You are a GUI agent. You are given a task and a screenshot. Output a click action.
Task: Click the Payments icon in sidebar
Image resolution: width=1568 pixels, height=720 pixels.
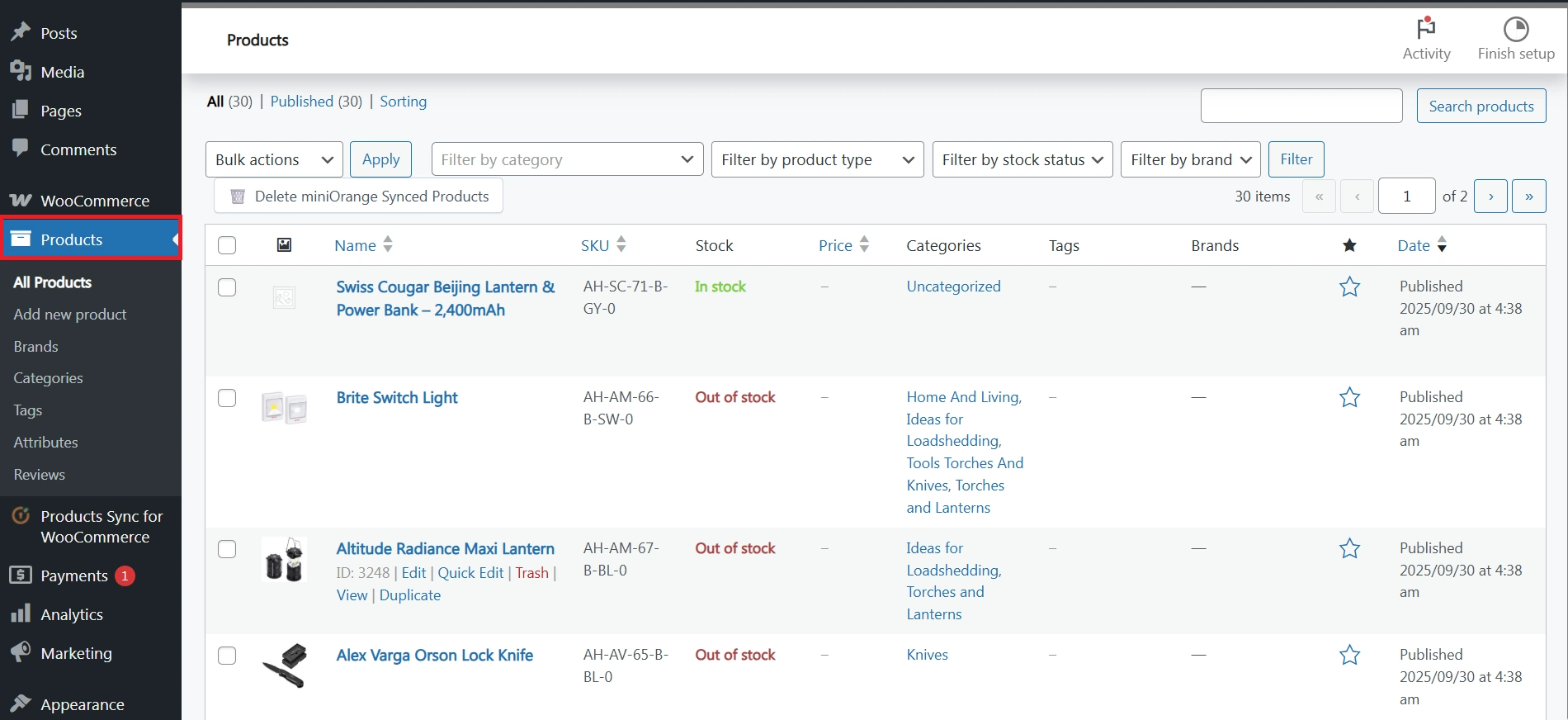21,575
